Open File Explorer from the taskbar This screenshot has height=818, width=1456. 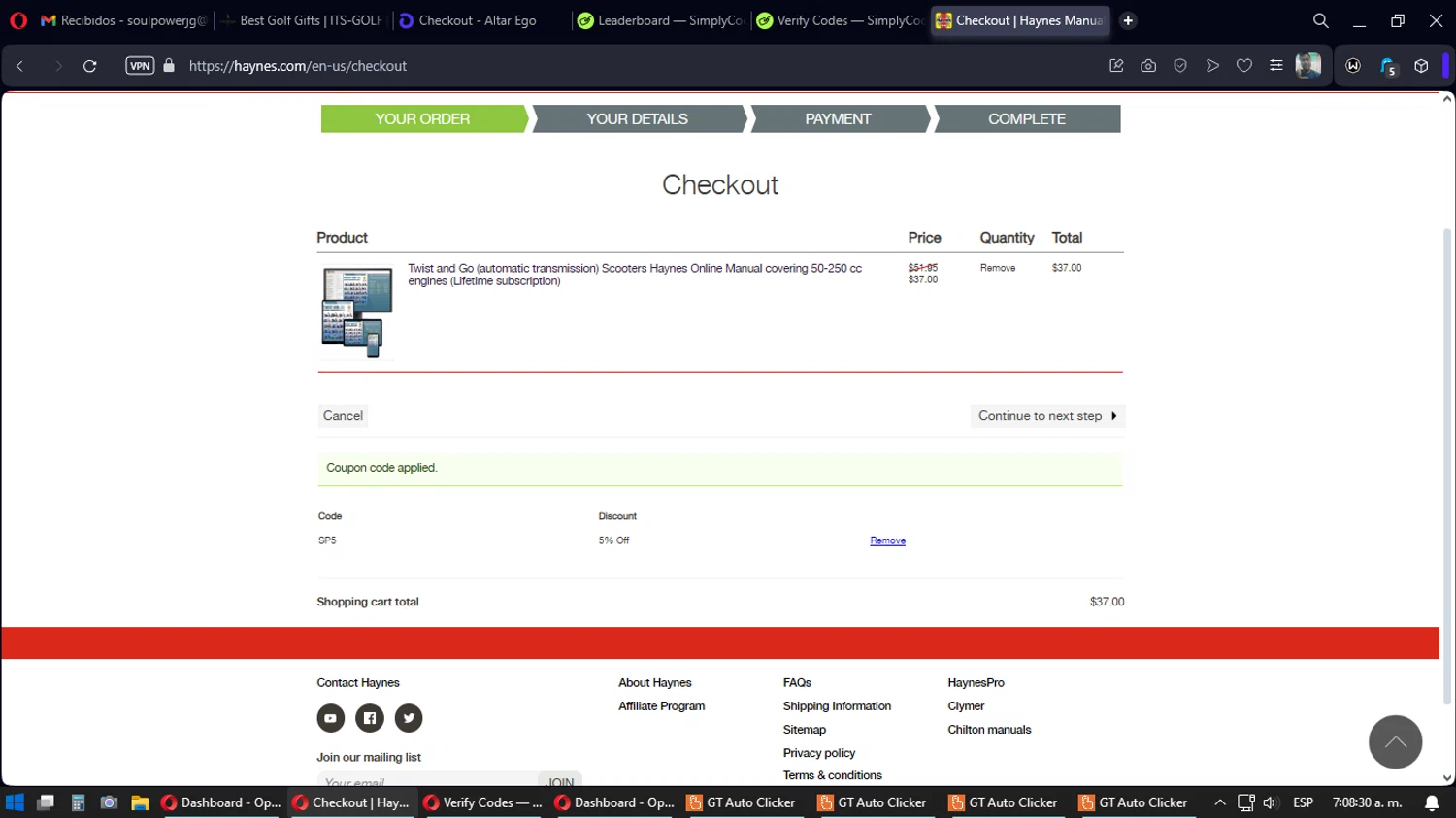[140, 802]
